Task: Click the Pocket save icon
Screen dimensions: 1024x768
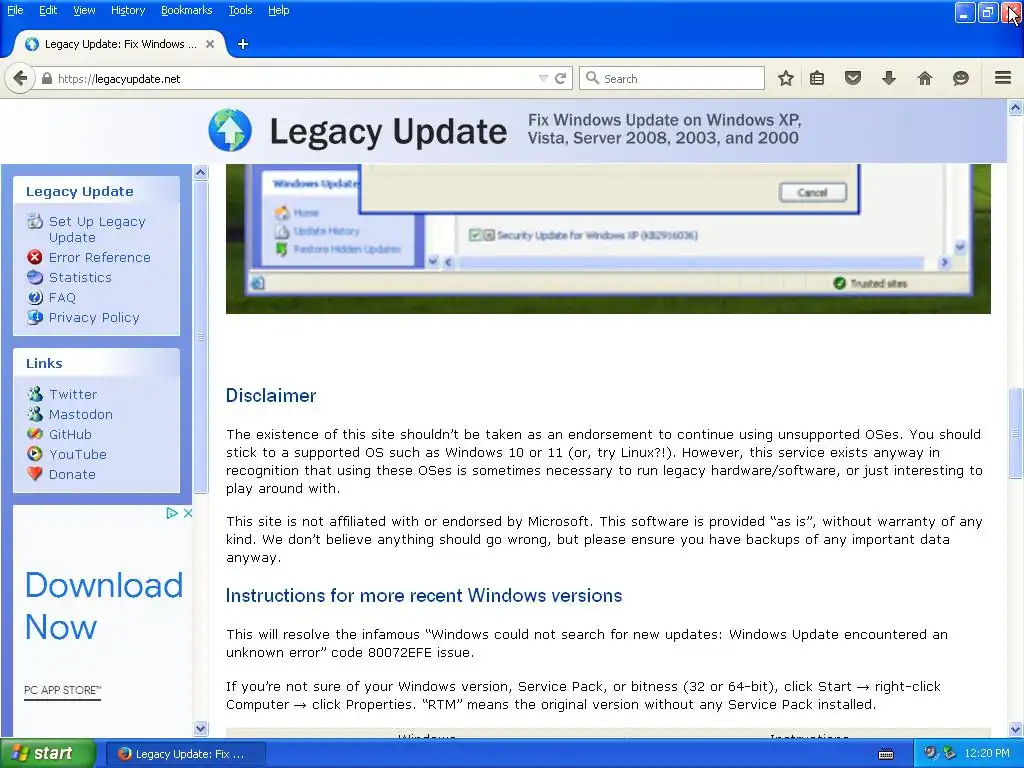Action: tap(852, 78)
